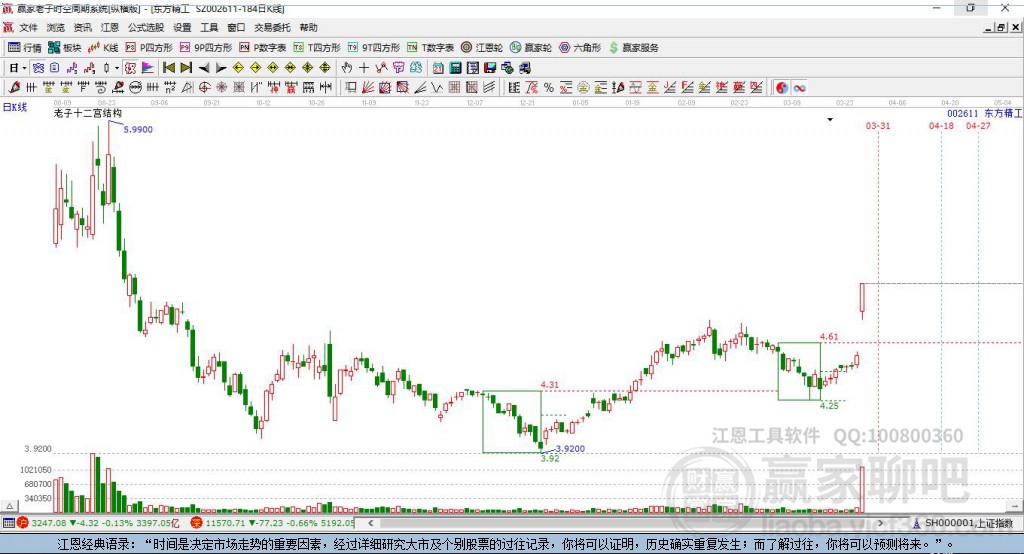The height and width of the screenshot is (554, 1024).
Task: Open the T四方形 time square
Action: coord(317,48)
